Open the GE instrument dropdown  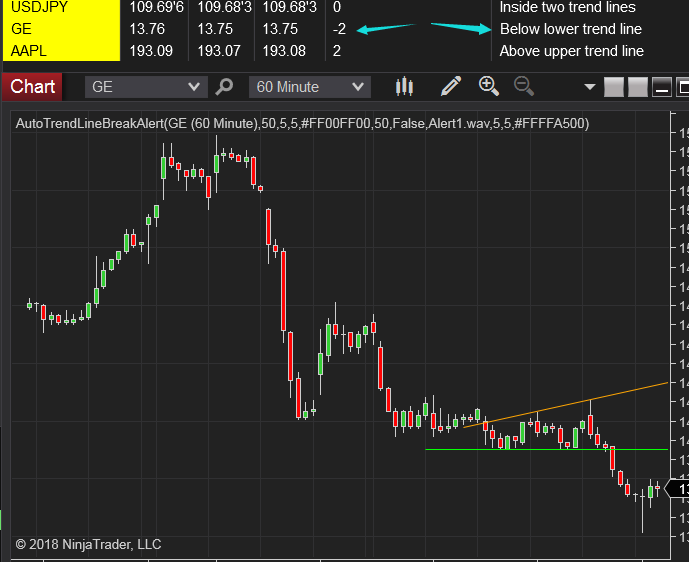[146, 87]
